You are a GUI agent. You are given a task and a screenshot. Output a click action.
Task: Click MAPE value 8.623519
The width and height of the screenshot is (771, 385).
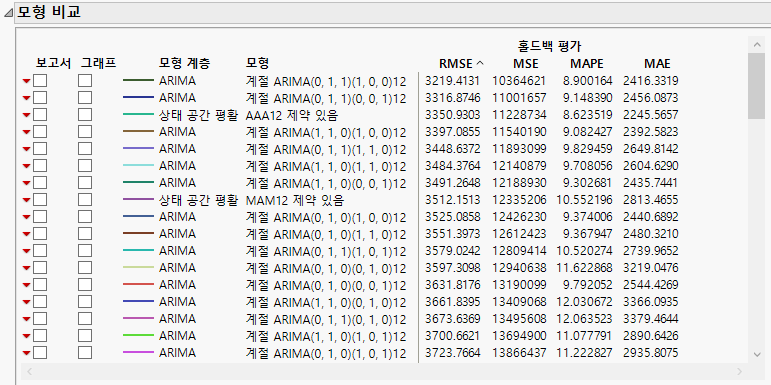click(588, 115)
